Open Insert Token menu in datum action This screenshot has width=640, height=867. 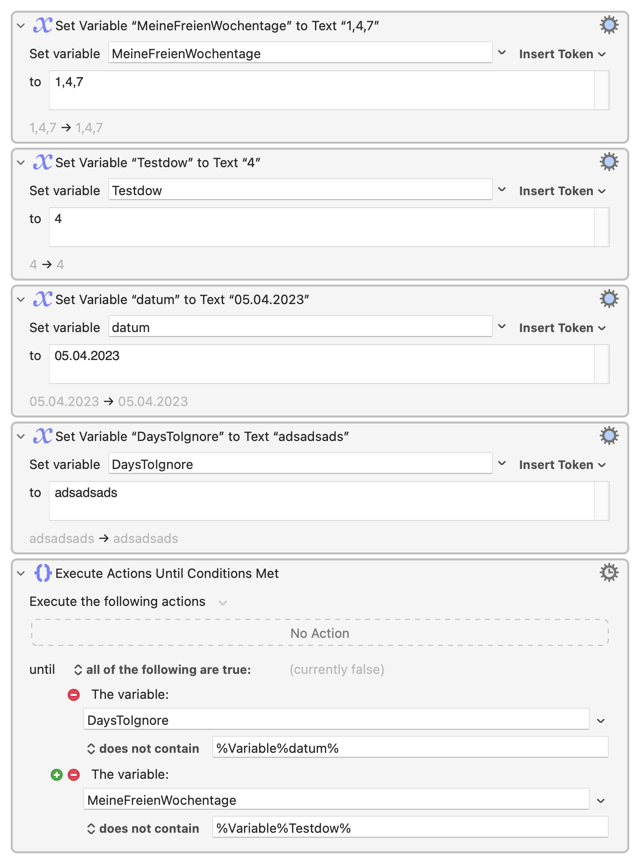click(x=562, y=328)
